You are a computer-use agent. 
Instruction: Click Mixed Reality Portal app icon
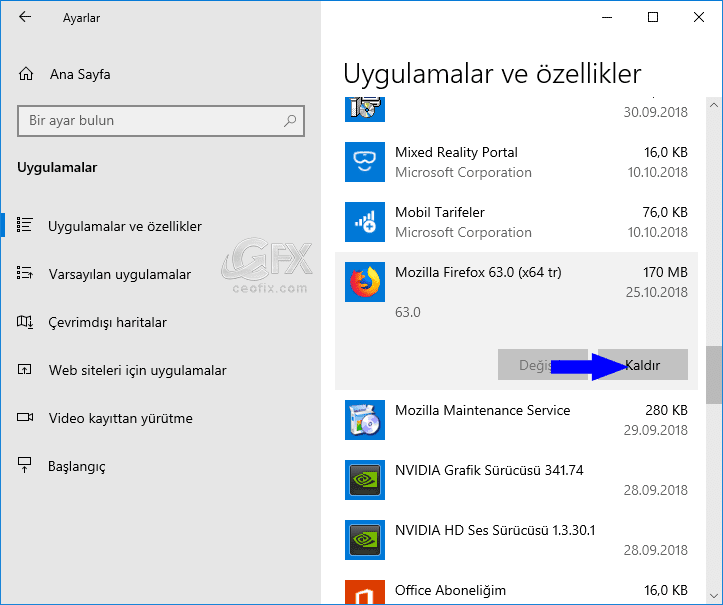[365, 162]
